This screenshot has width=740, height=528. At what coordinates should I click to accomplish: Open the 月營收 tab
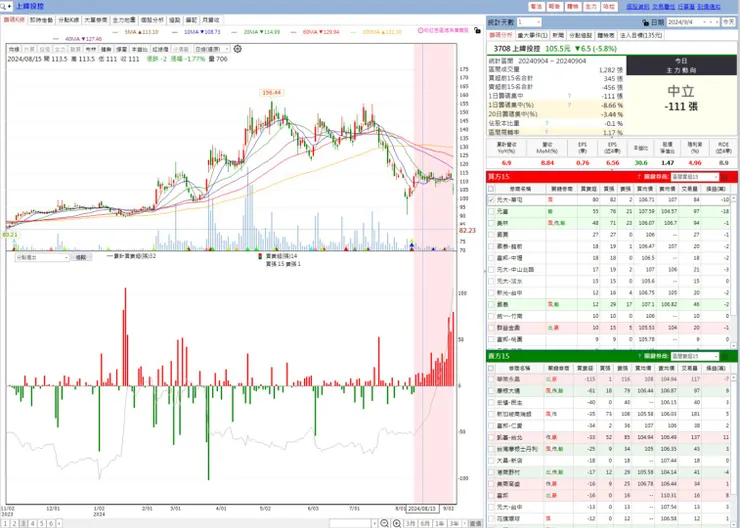(x=211, y=20)
